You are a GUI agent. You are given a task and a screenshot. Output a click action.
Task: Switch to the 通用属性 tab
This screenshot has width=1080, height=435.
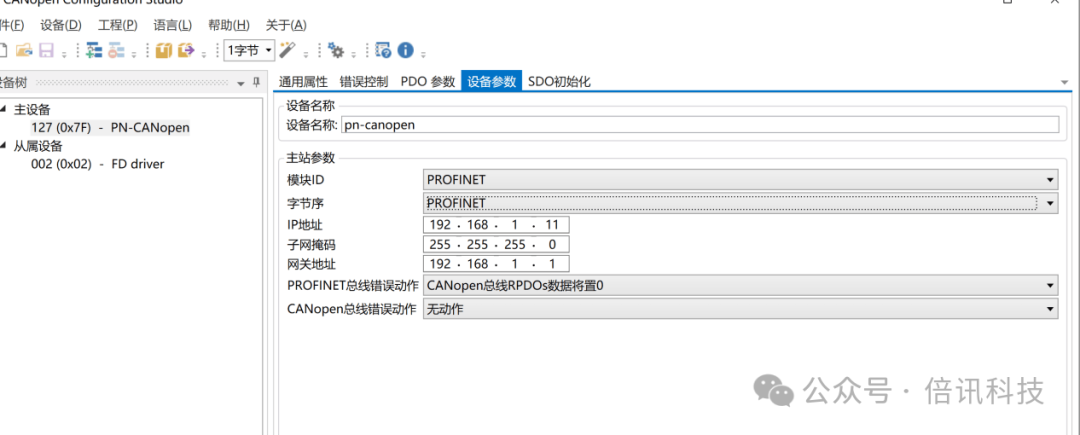[303, 81]
